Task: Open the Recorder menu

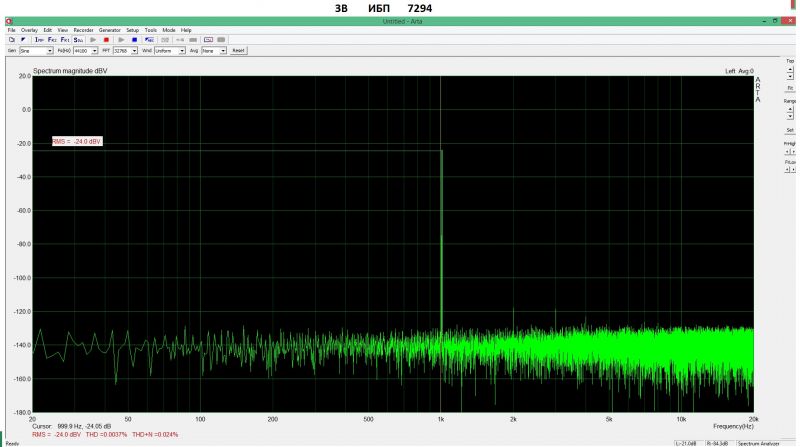Action: click(x=84, y=30)
